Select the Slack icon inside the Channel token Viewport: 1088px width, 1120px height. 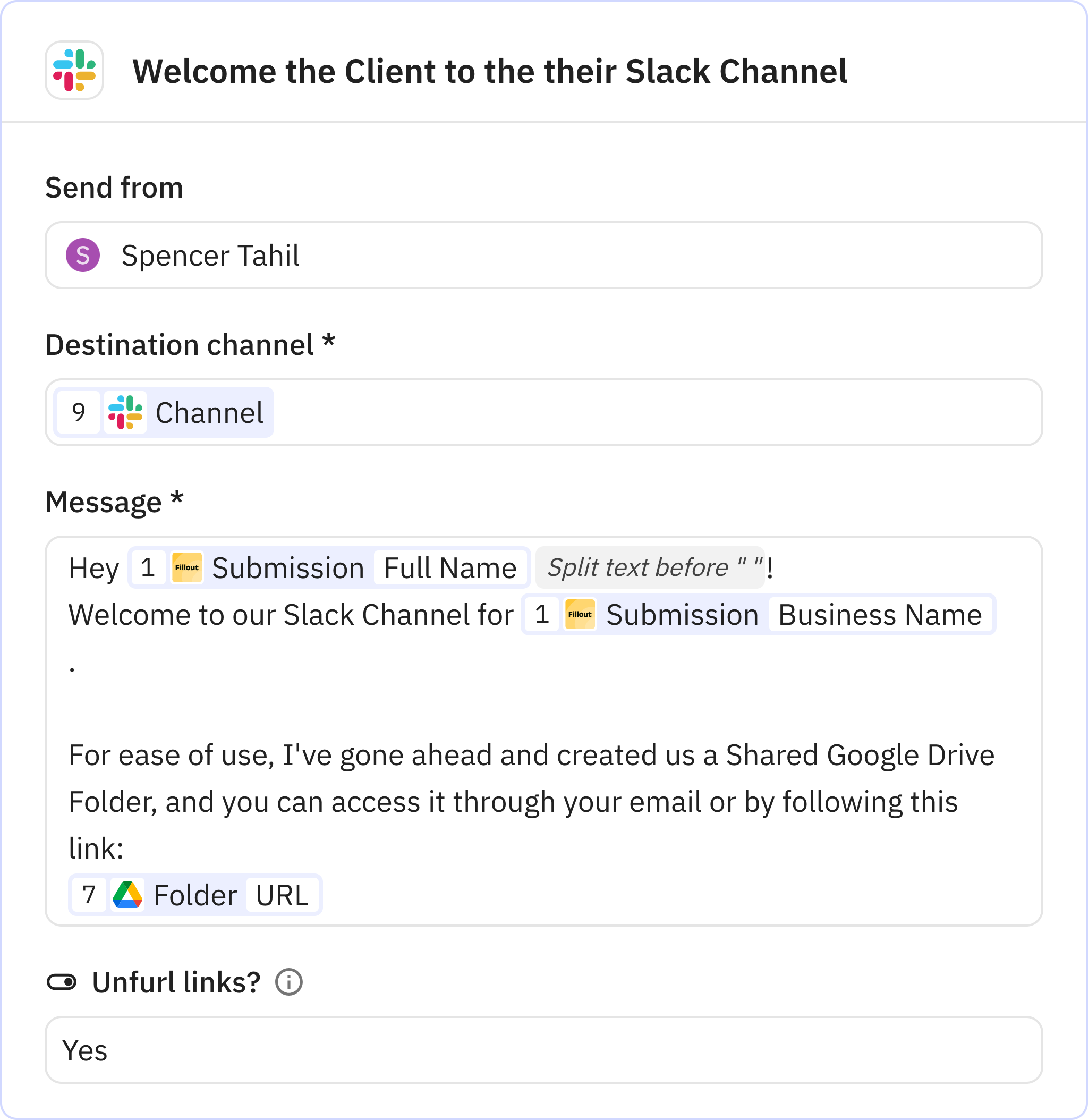[127, 412]
